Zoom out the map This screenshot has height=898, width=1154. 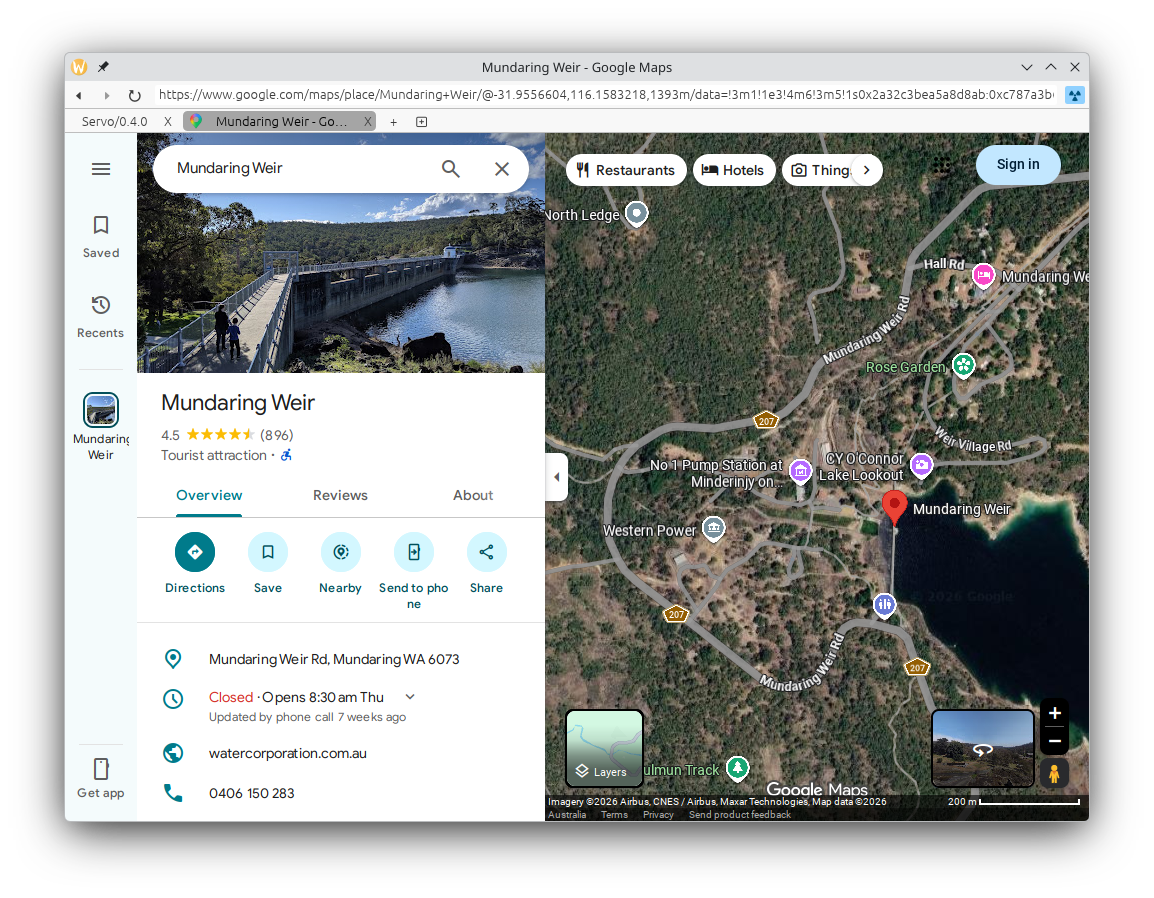[1054, 741]
